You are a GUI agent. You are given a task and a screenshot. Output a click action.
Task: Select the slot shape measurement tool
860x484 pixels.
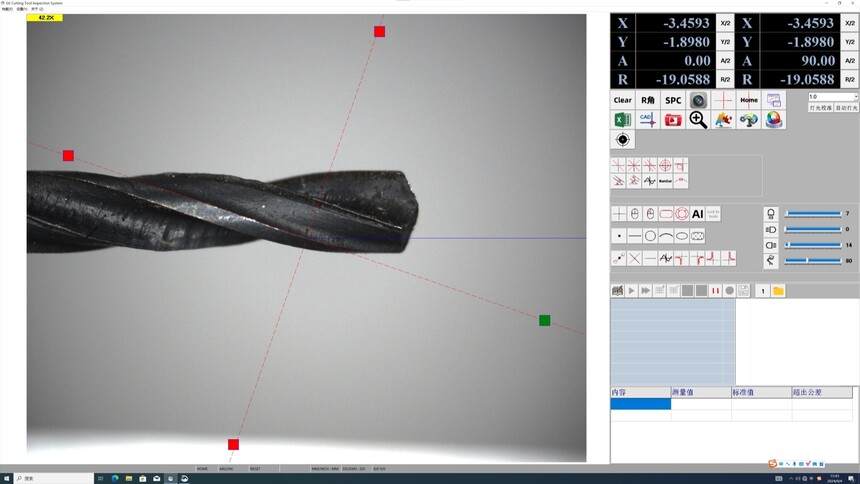(698, 236)
